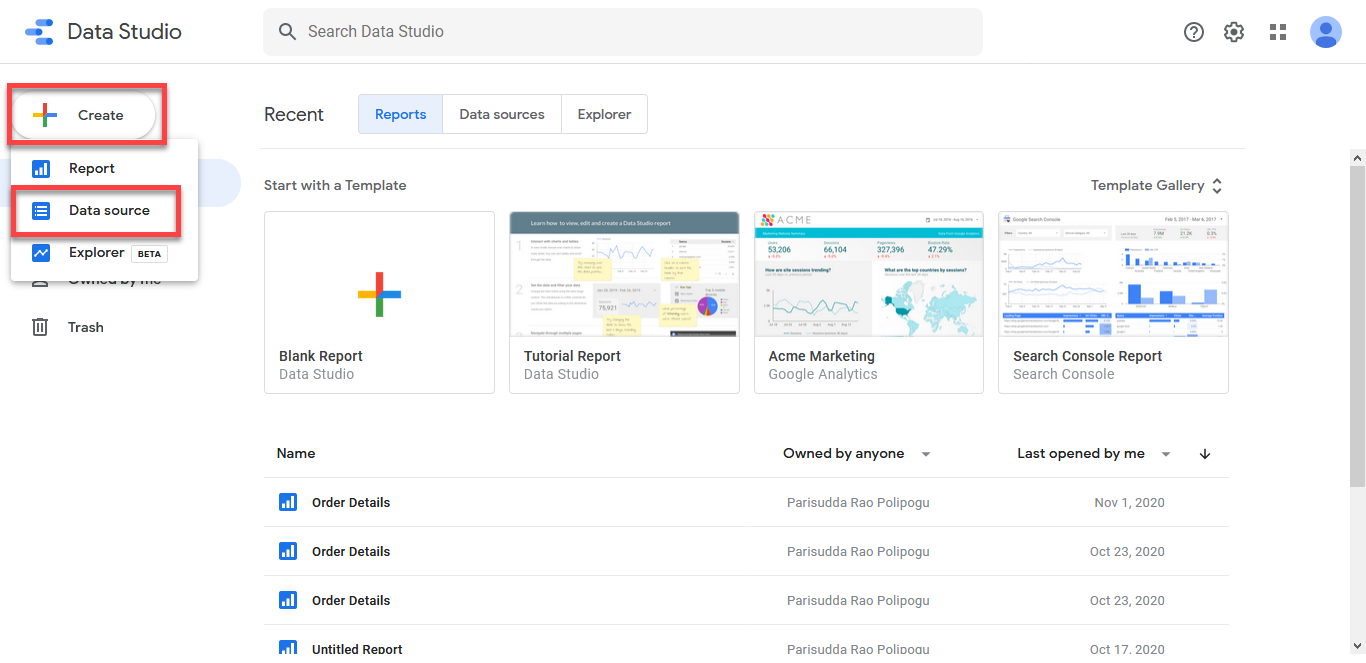Toggle sort direction arrow in list header
The width and height of the screenshot is (1366, 663).
(x=1204, y=454)
